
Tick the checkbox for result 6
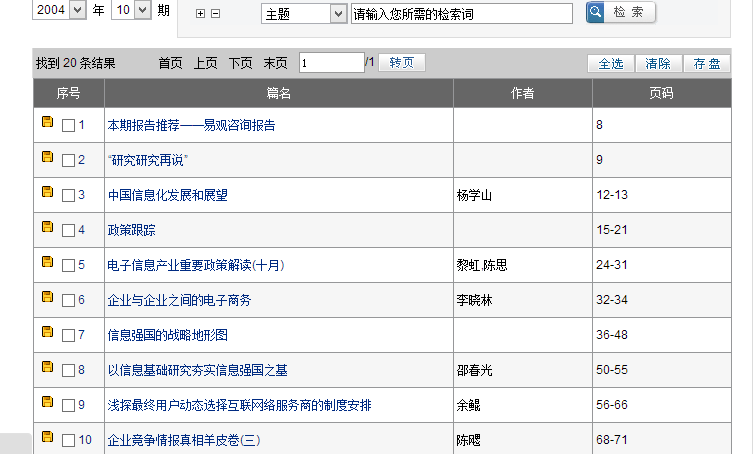point(68,300)
